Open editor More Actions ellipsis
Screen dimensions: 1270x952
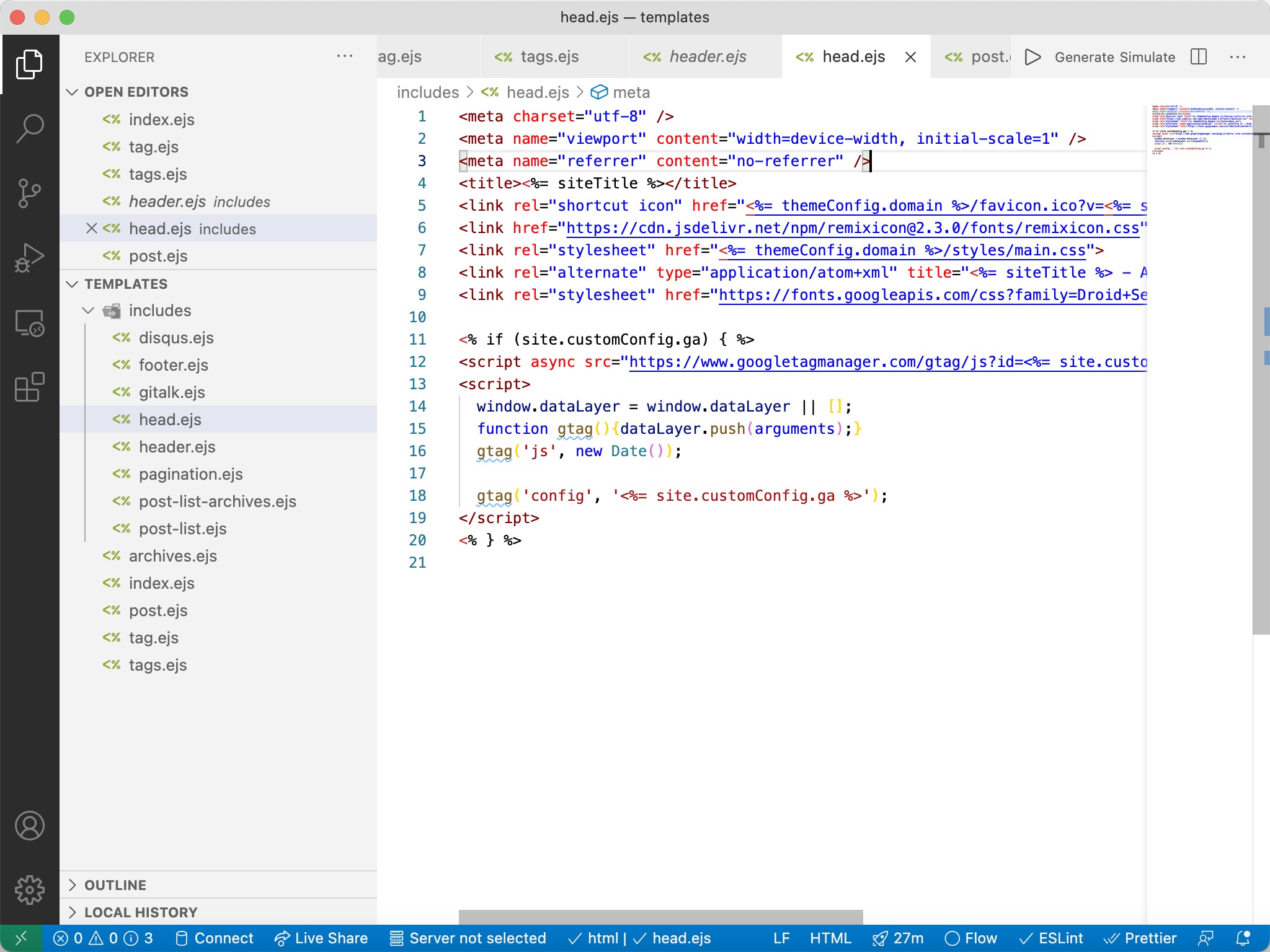point(1237,57)
